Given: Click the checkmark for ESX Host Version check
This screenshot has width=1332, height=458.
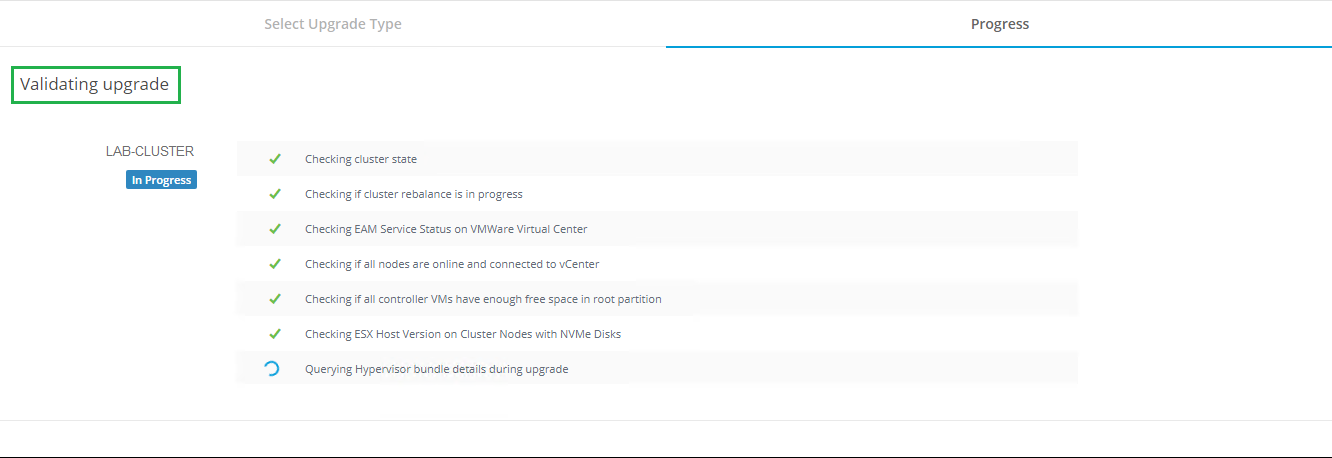Looking at the screenshot, I should point(275,334).
